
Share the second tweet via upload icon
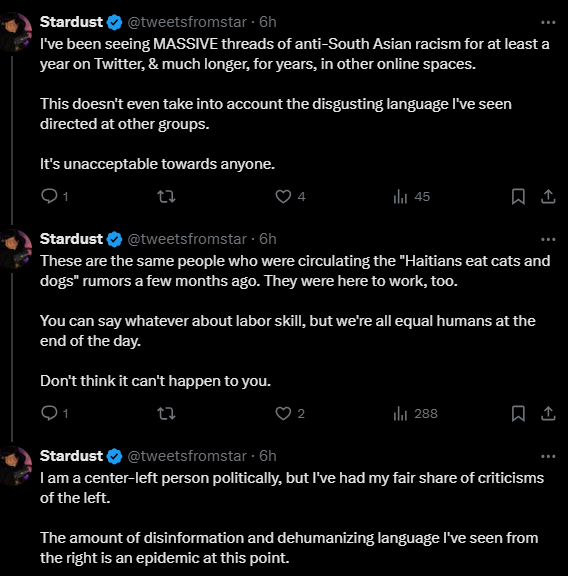pyautogui.click(x=548, y=414)
